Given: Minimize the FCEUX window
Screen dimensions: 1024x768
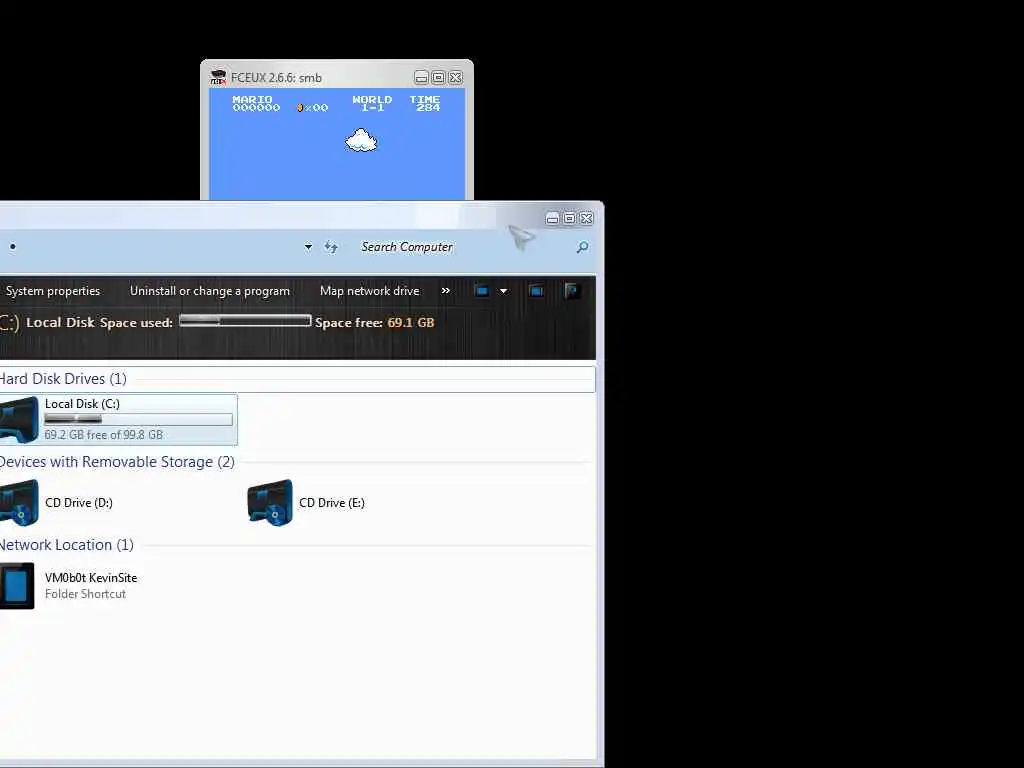Looking at the screenshot, I should (x=421, y=78).
